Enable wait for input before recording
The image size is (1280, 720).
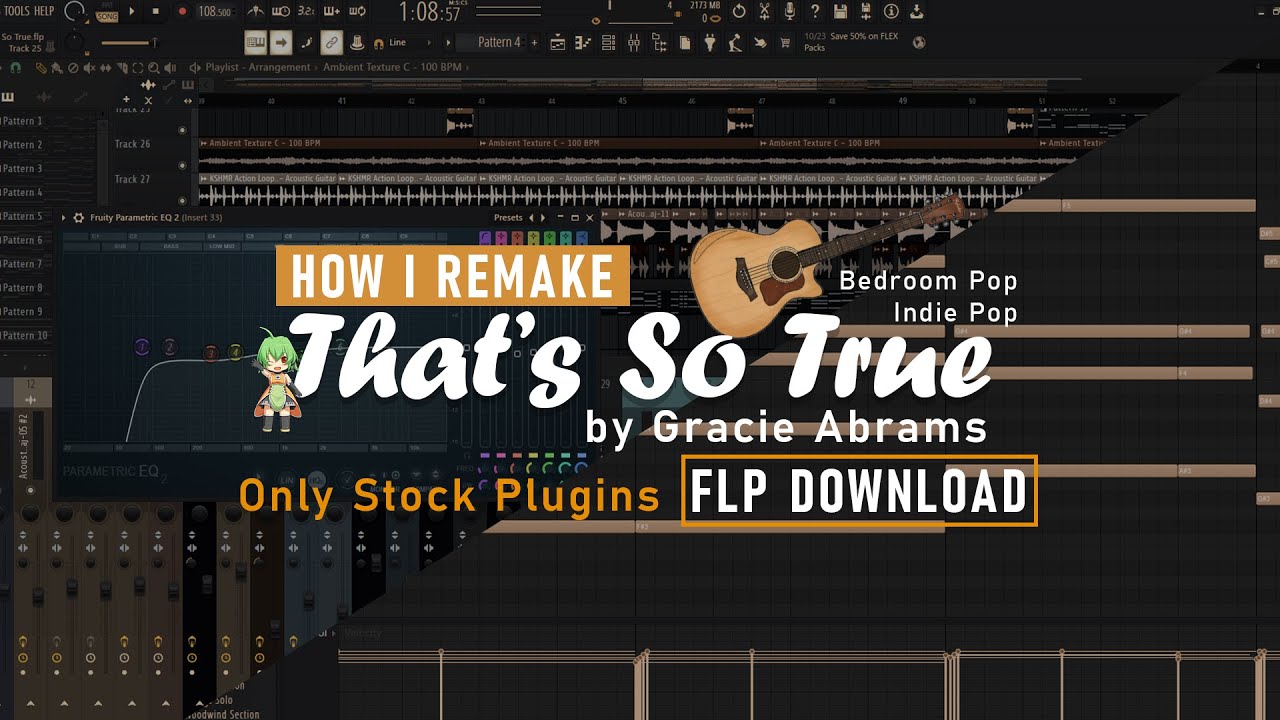pos(281,12)
